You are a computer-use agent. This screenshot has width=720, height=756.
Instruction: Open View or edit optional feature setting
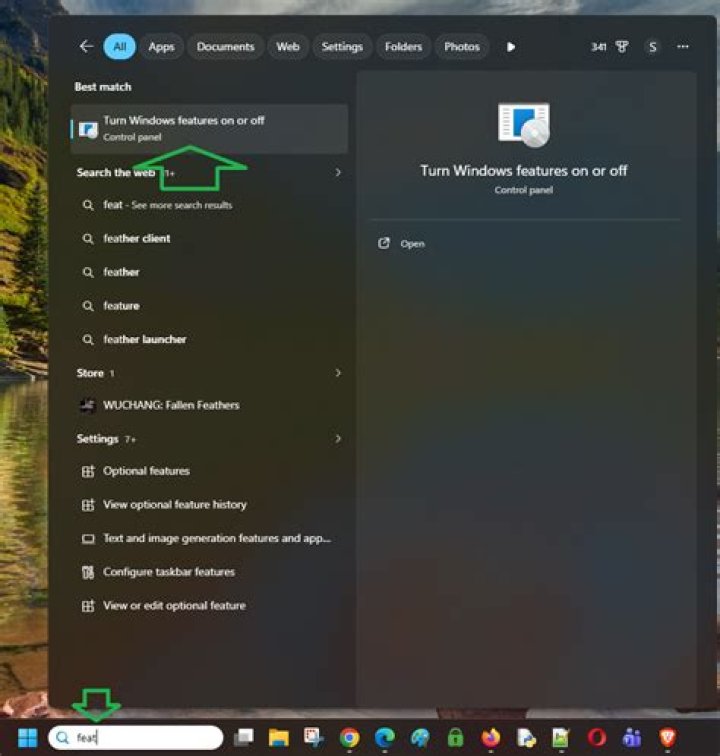coord(209,606)
